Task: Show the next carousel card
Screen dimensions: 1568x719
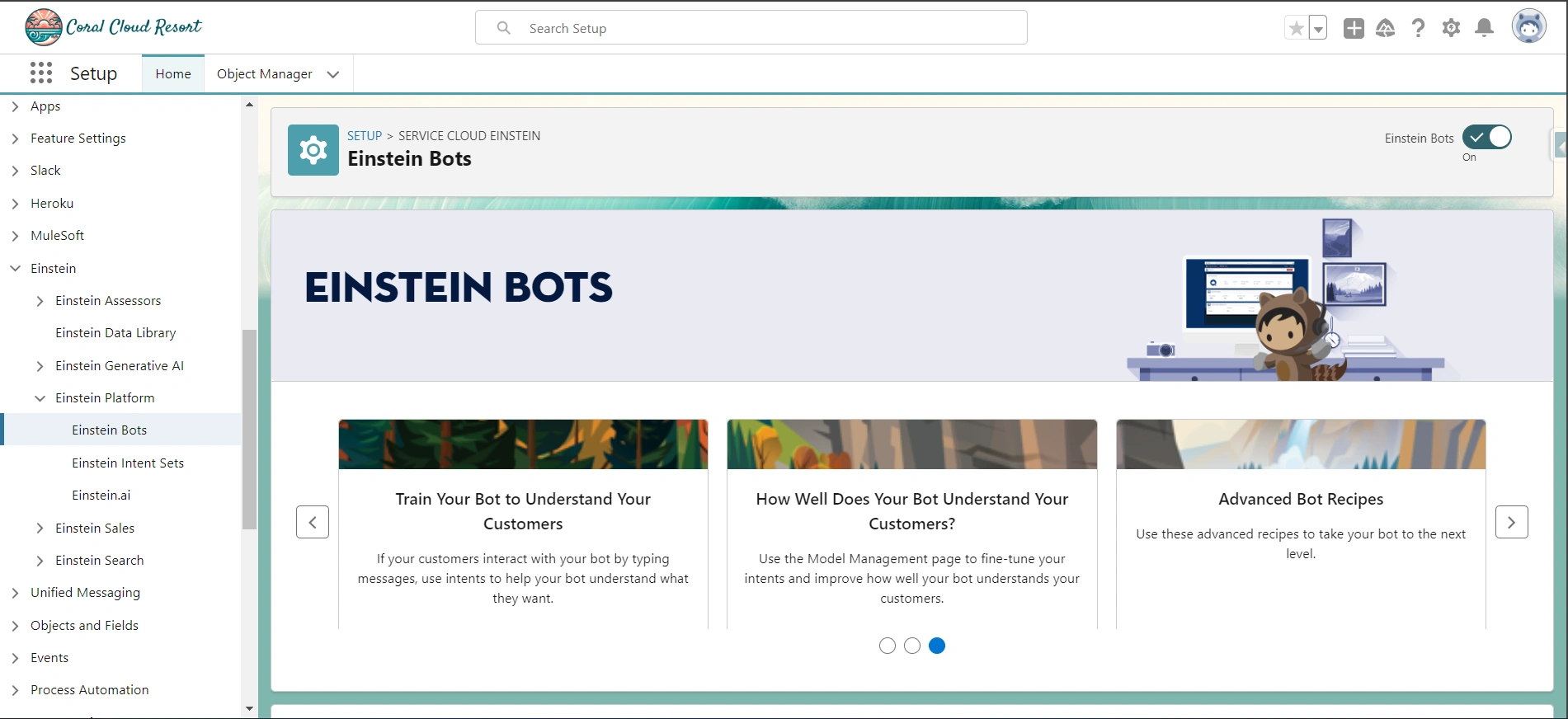Action: pos(1512,522)
